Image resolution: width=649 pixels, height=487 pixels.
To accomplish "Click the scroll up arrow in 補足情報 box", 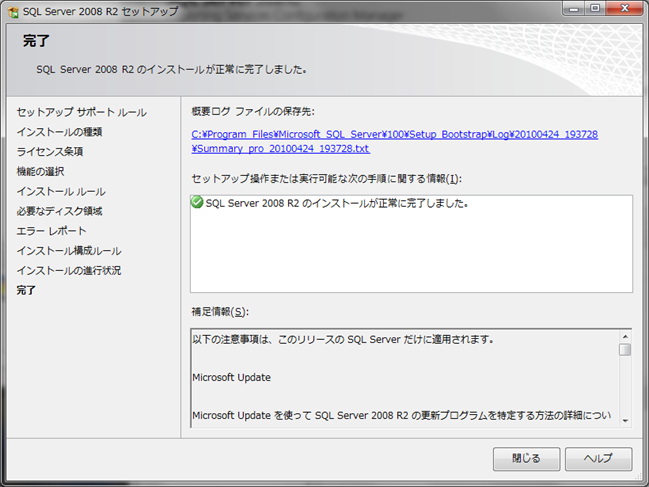I will point(625,336).
